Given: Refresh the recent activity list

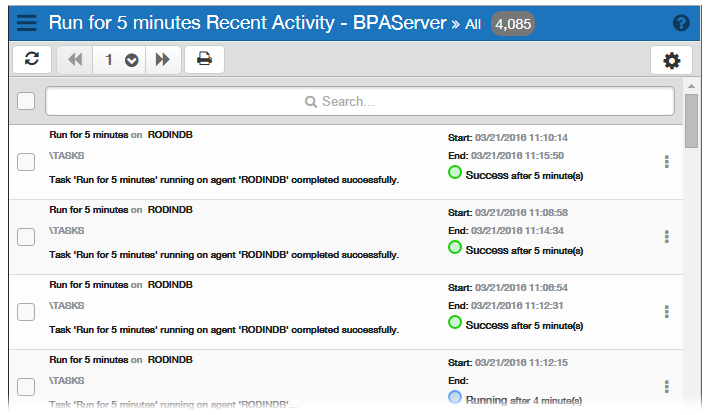Looking at the screenshot, I should point(32,59).
